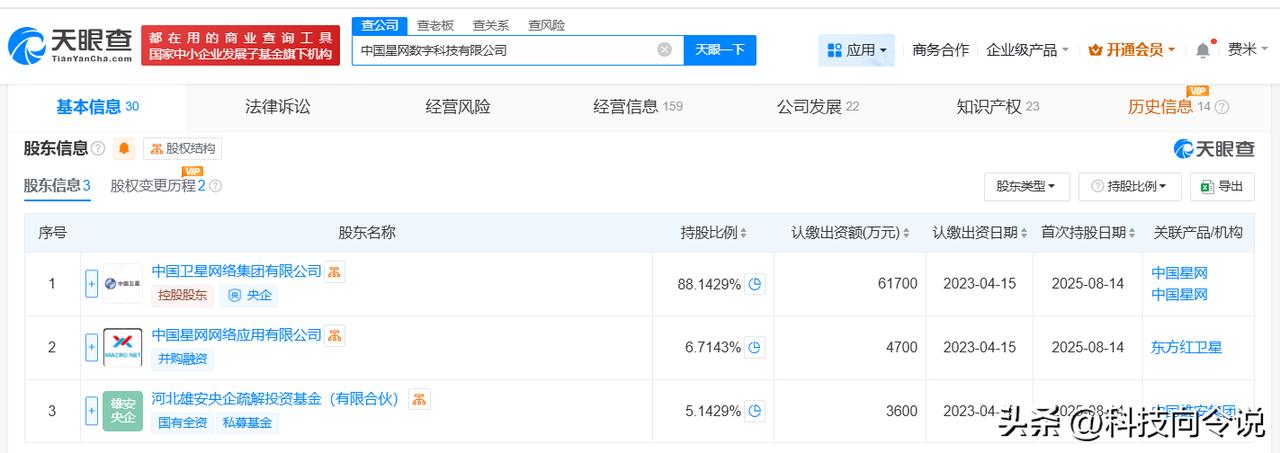This screenshot has width=1280, height=453.
Task: Open the 费米 user account dropdown
Action: click(1248, 49)
